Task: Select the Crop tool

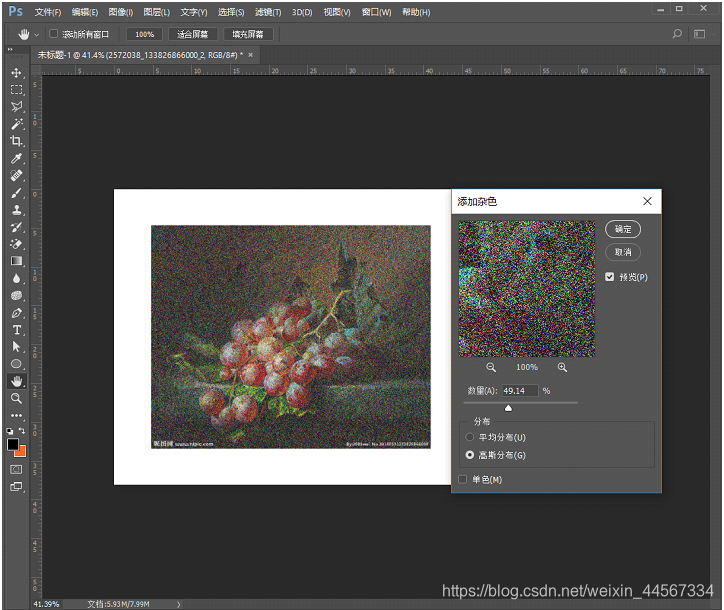Action: pyautogui.click(x=16, y=141)
